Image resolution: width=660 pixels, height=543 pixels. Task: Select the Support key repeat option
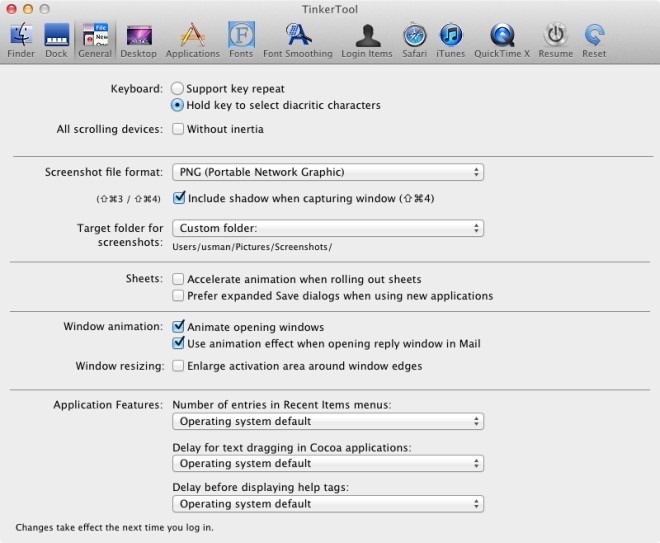point(178,89)
